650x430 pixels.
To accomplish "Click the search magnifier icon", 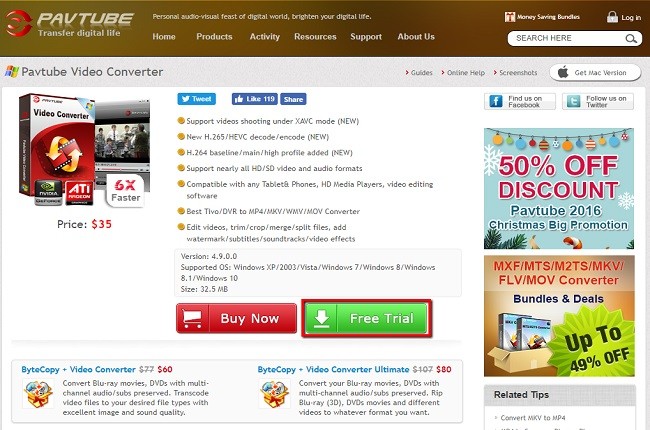I will click(631, 39).
